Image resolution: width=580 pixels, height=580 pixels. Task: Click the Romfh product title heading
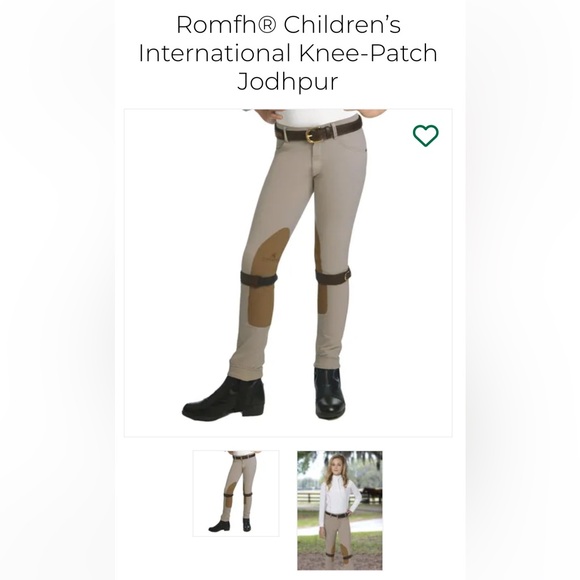(x=288, y=53)
